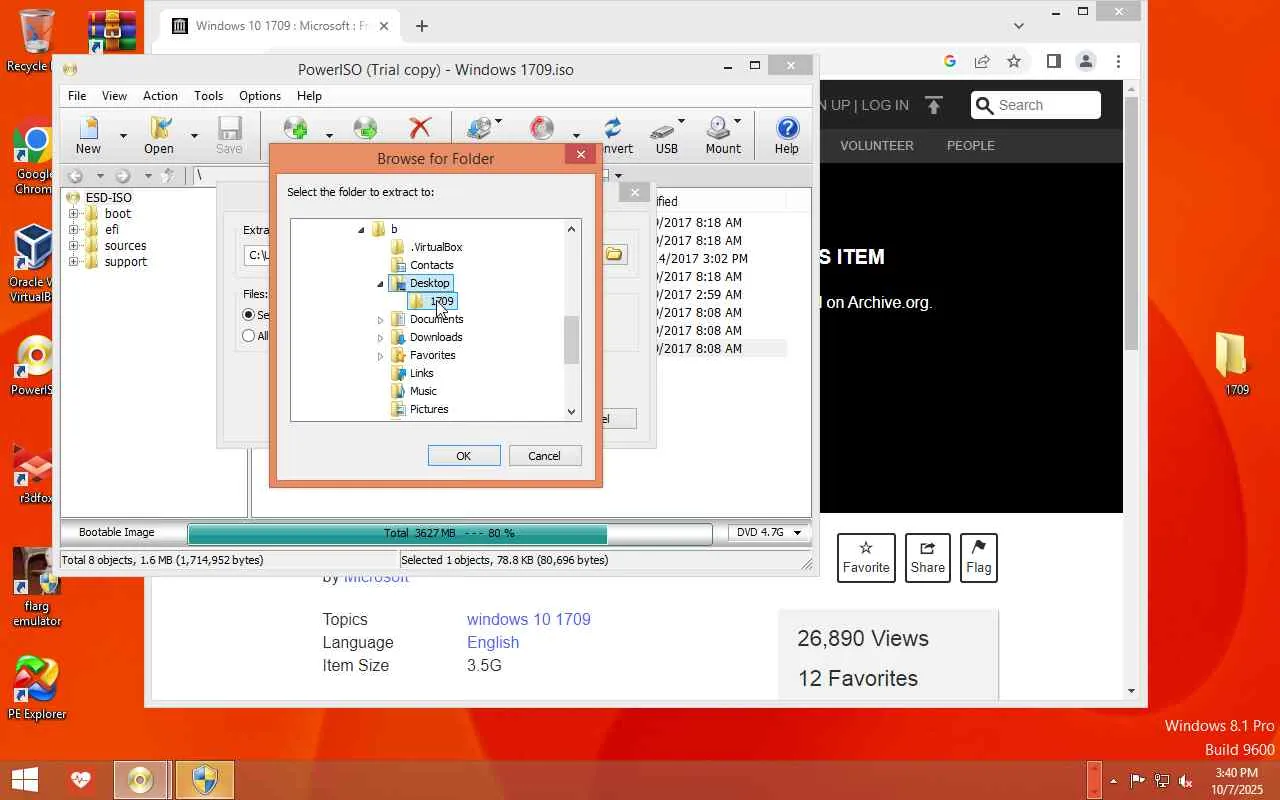Open the Action menu in PowerISO
This screenshot has width=1280, height=800.
coord(160,96)
